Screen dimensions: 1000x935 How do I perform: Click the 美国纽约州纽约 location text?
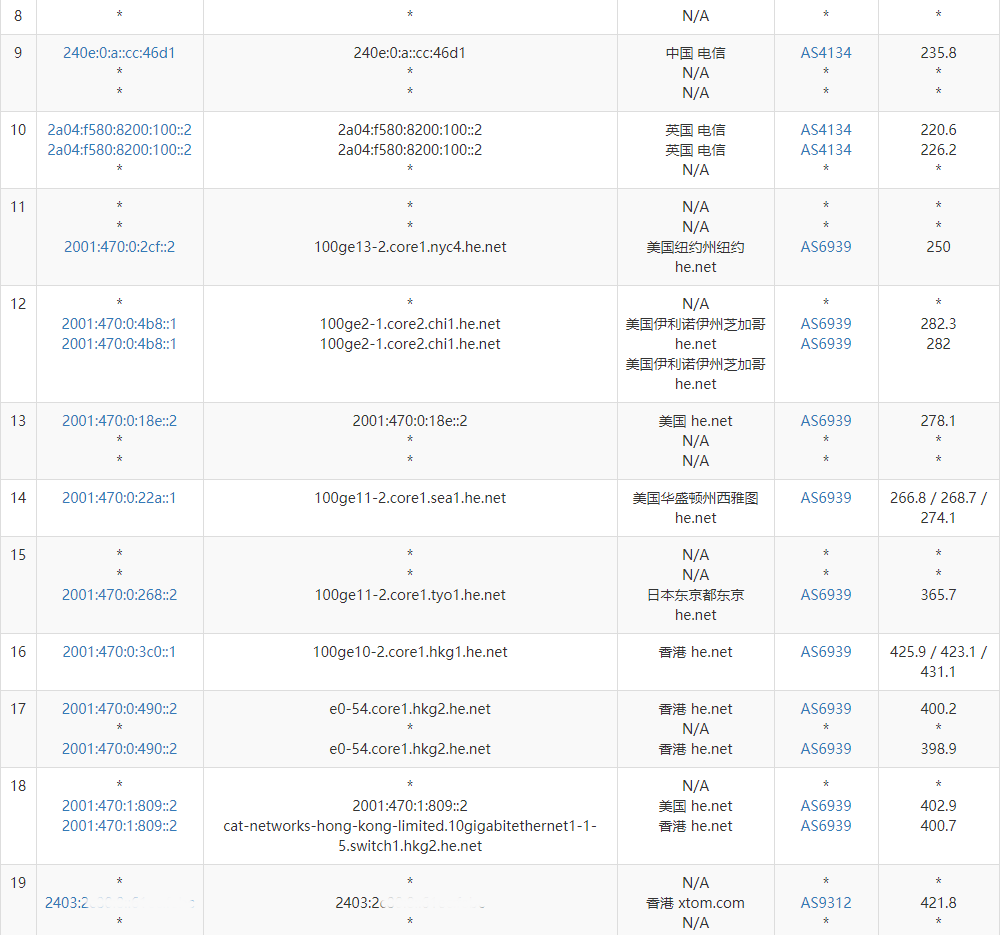pos(695,247)
